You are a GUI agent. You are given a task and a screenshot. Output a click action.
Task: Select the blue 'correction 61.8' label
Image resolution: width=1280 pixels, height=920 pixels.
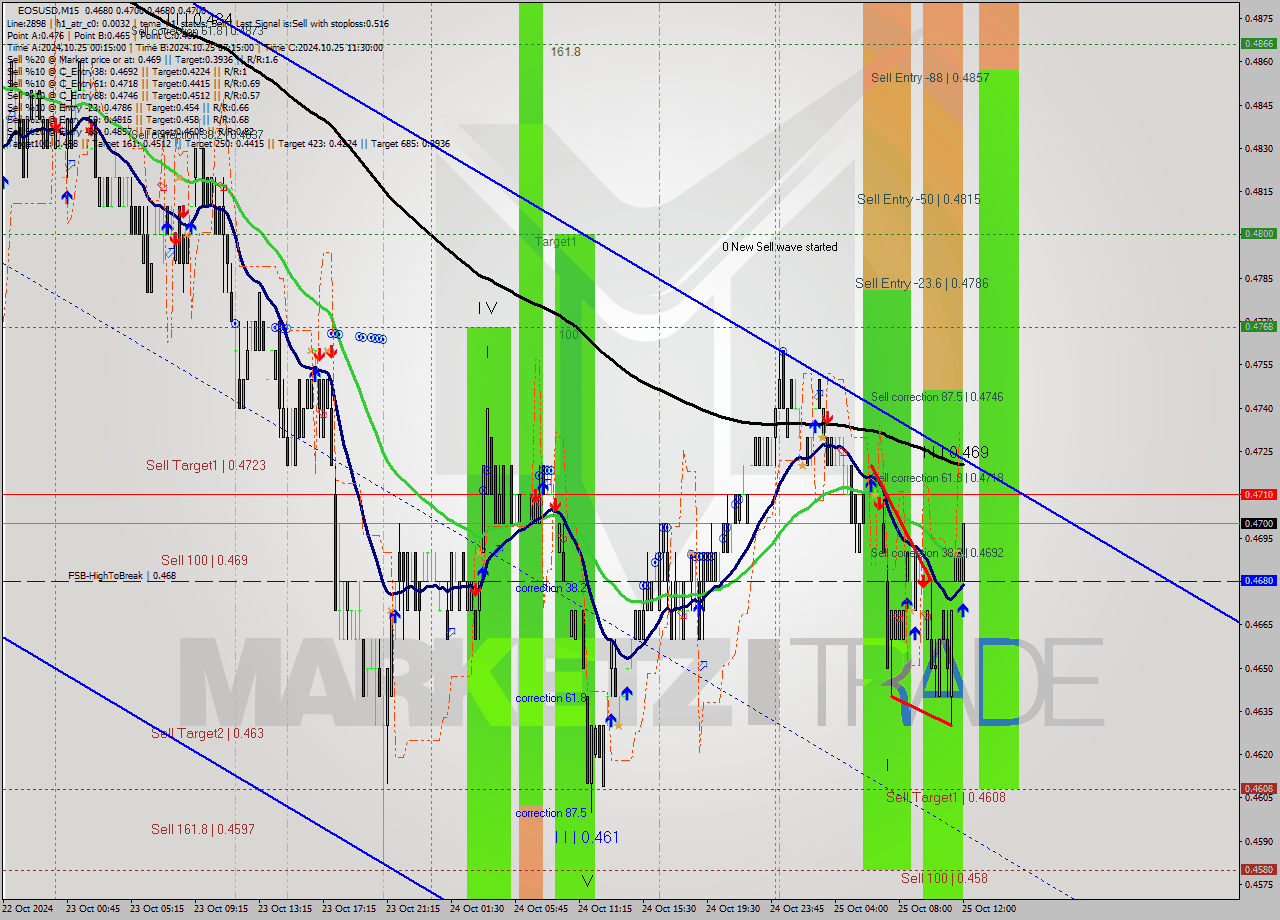551,699
